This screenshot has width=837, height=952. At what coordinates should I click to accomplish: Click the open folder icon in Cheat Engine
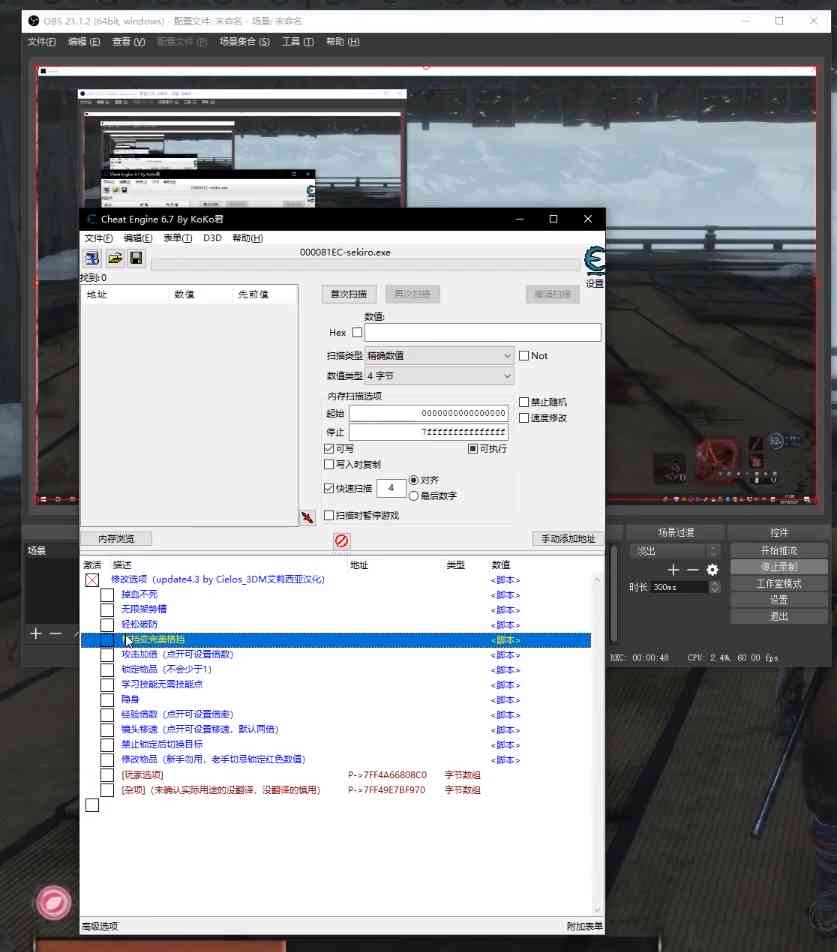point(115,258)
